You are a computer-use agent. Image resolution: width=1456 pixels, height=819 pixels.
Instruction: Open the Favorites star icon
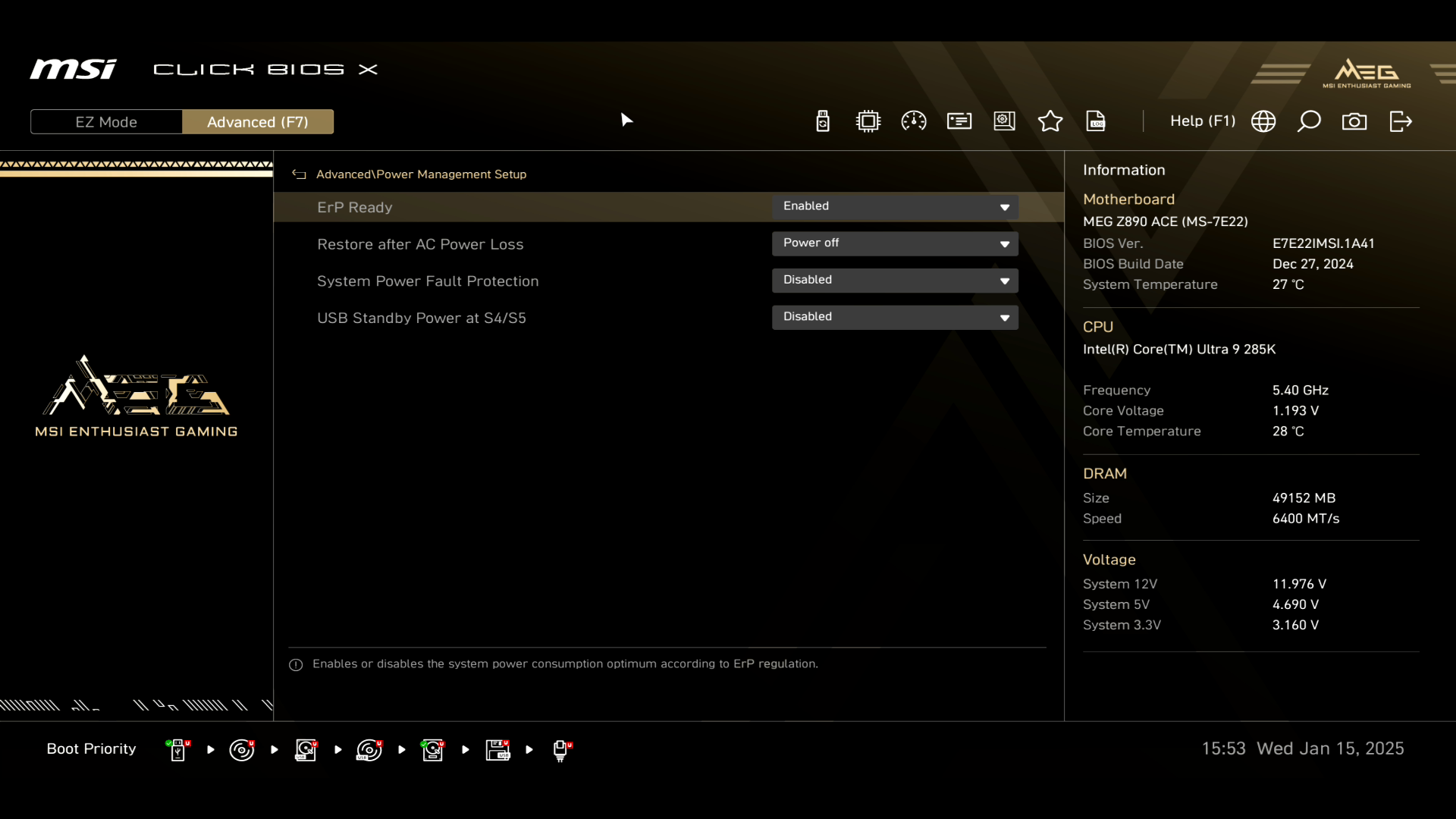coord(1050,121)
